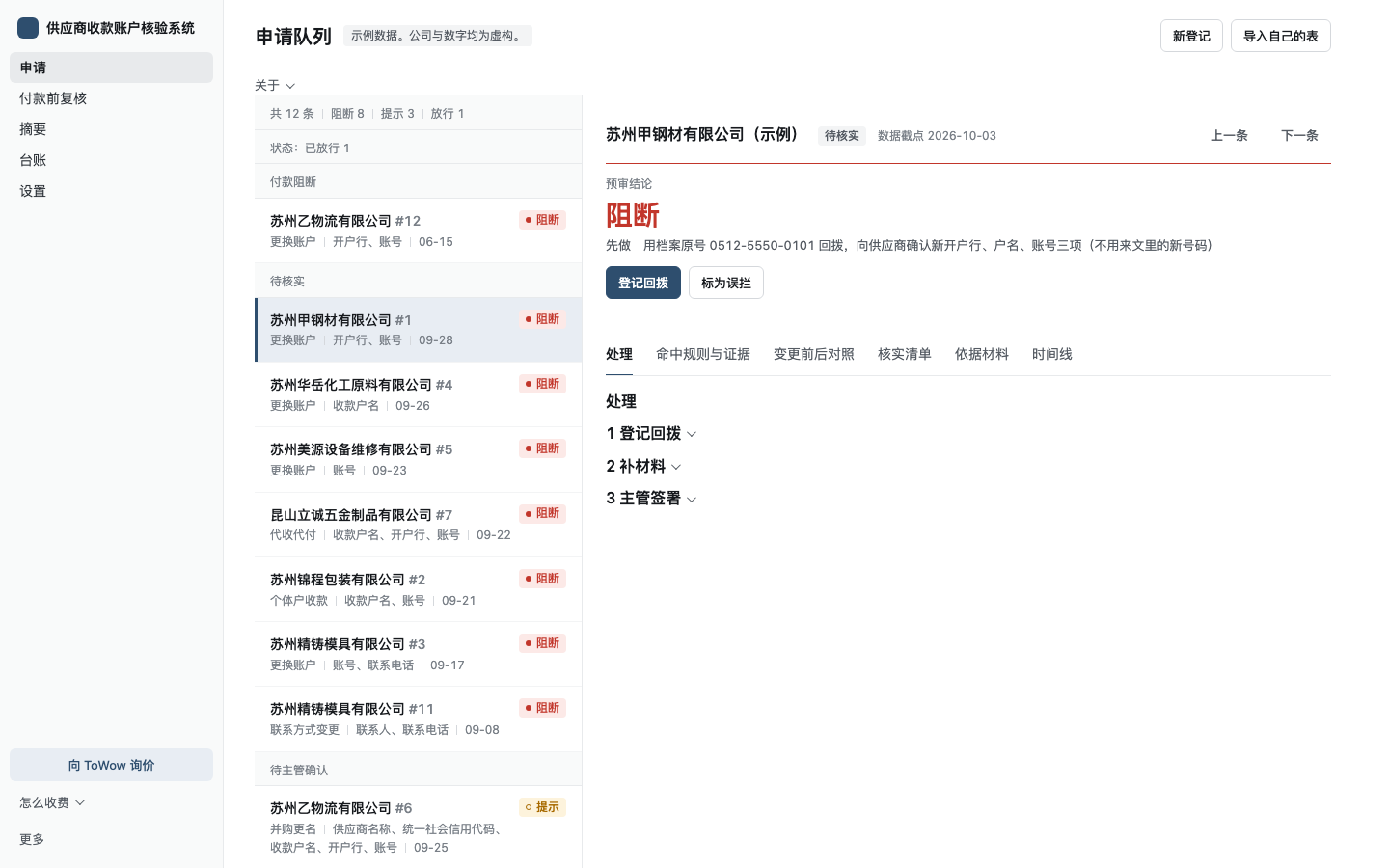Click 导入自己的表 button

pyautogui.click(x=1280, y=36)
